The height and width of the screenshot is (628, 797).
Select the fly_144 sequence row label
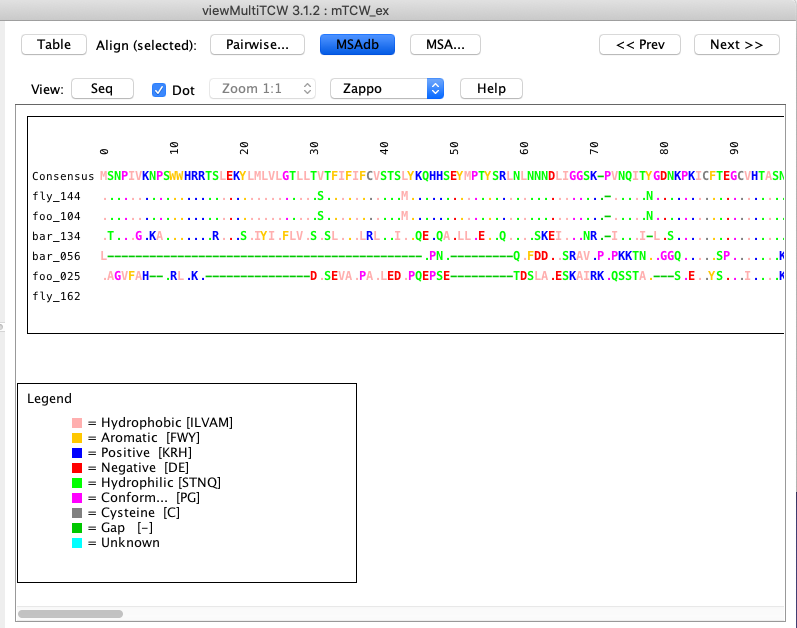(x=56, y=196)
